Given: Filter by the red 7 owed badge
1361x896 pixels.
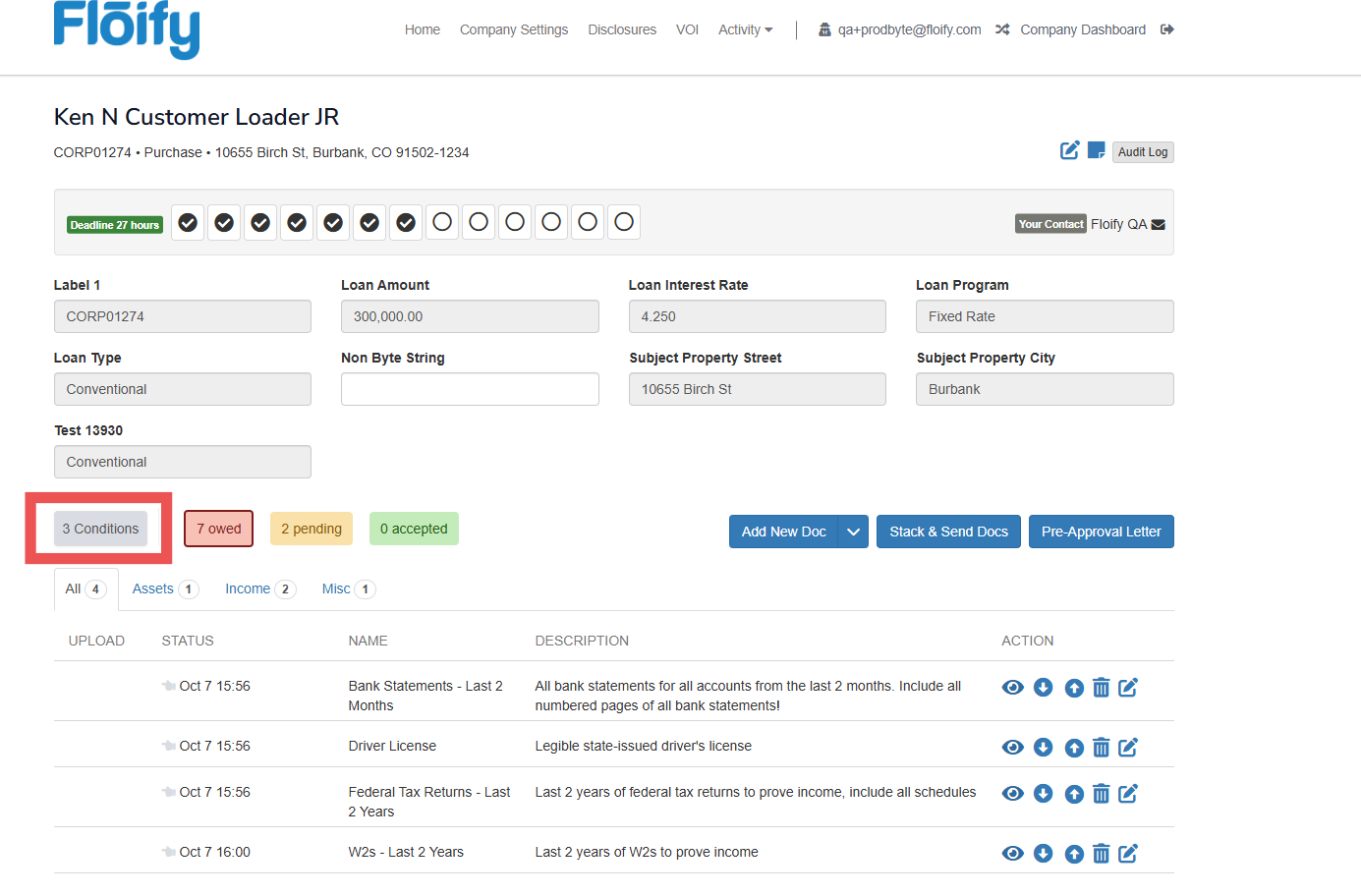Looking at the screenshot, I should (x=218, y=529).
